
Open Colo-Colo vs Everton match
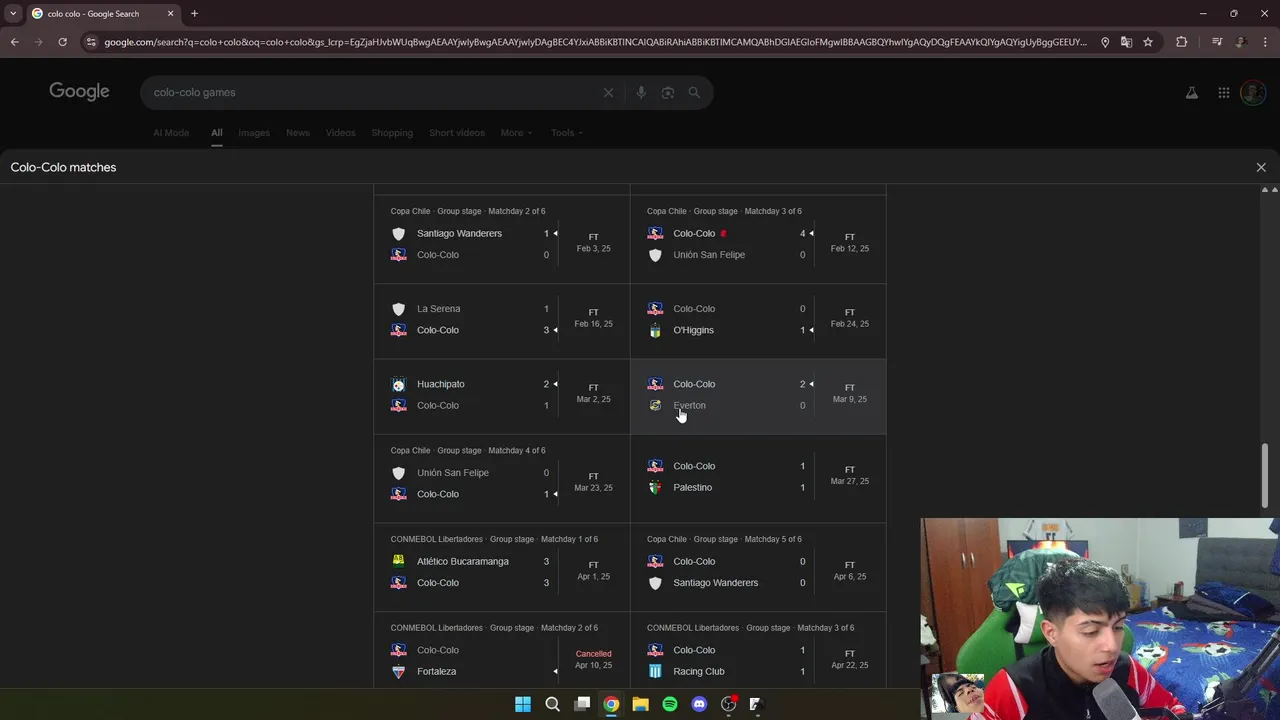click(758, 396)
